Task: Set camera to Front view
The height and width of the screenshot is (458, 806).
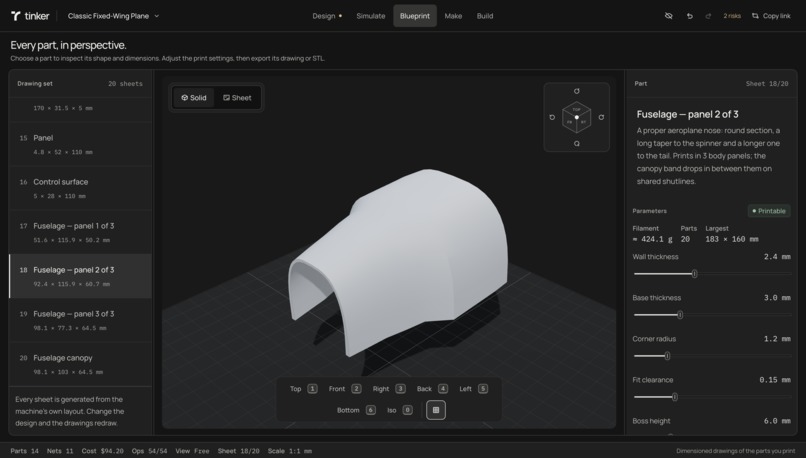Action: 345,389
